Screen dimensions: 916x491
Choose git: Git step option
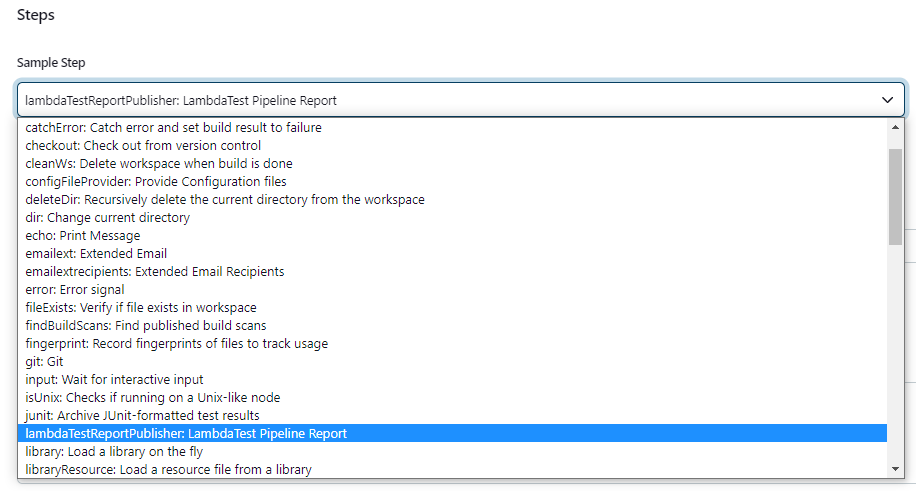44,361
